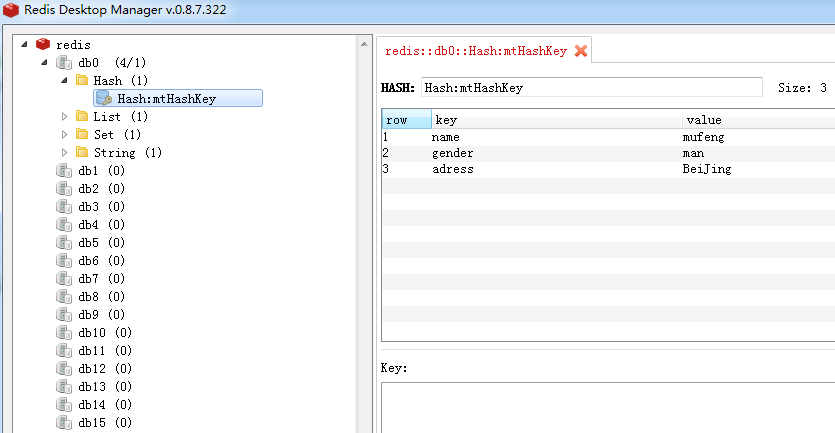
Task: Sort table by key column header
Action: pos(556,119)
